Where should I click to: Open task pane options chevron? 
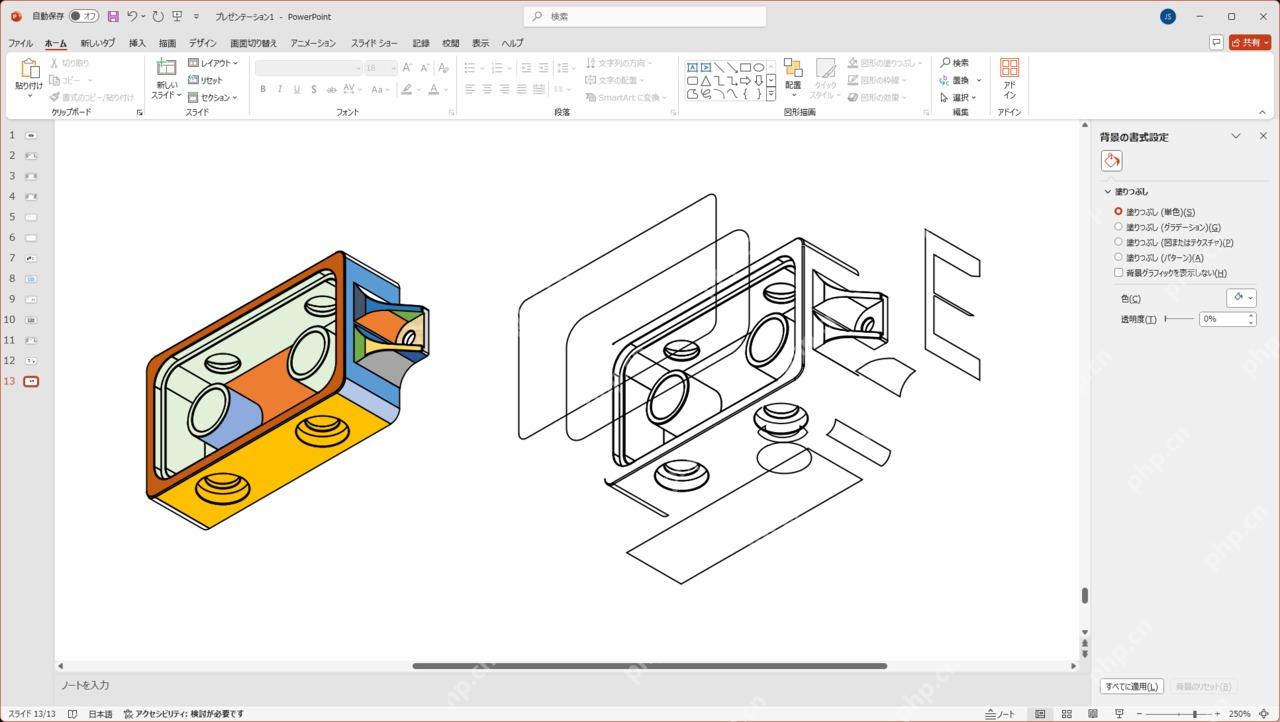click(x=1236, y=136)
